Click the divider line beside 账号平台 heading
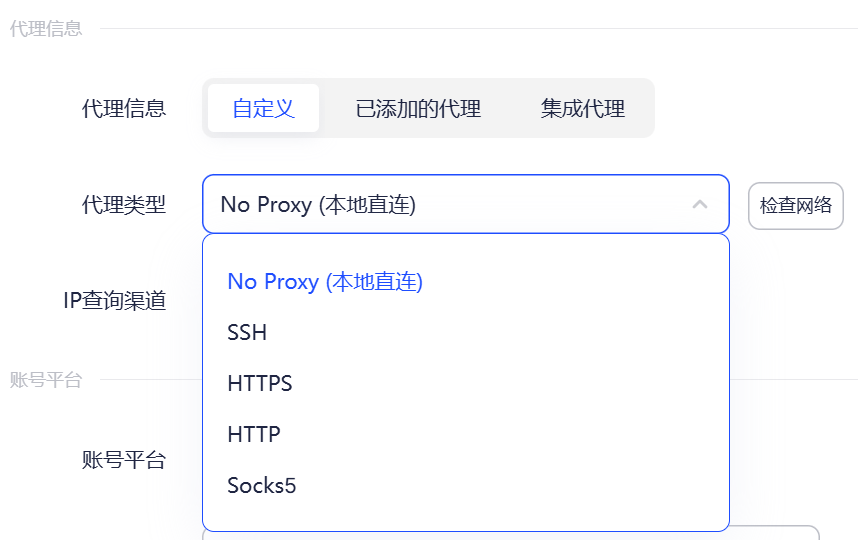This screenshot has width=858, height=540. (x=790, y=379)
